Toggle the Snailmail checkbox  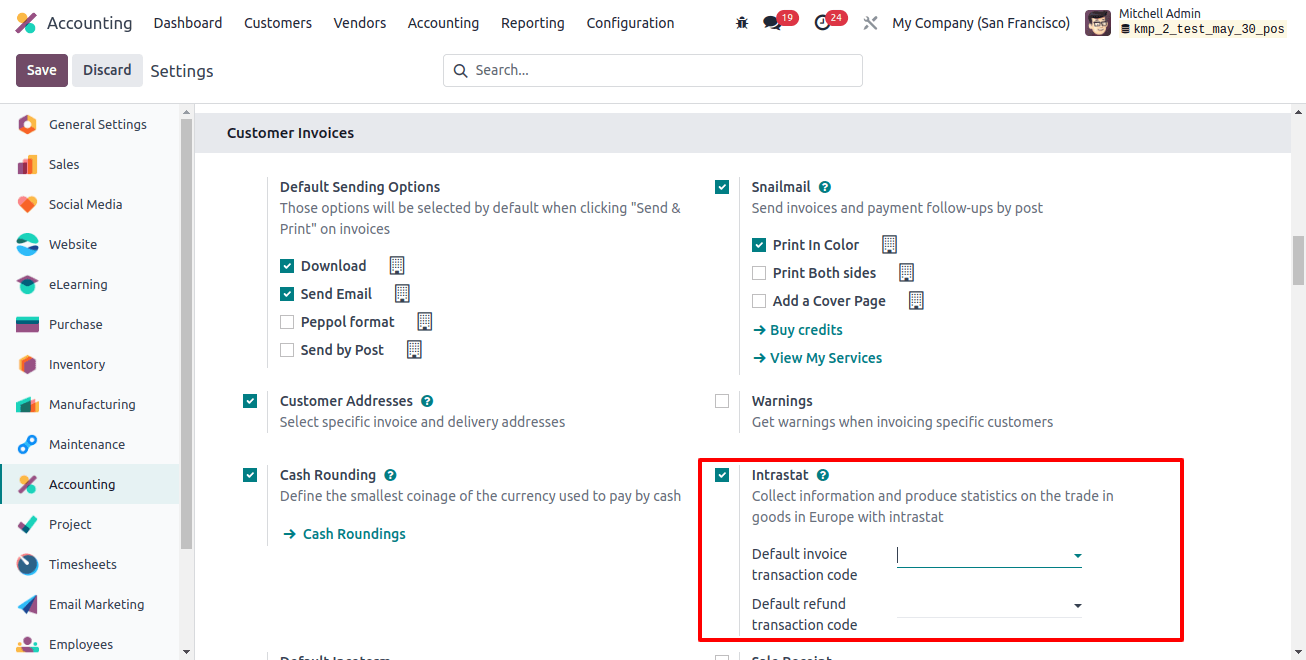tap(722, 187)
